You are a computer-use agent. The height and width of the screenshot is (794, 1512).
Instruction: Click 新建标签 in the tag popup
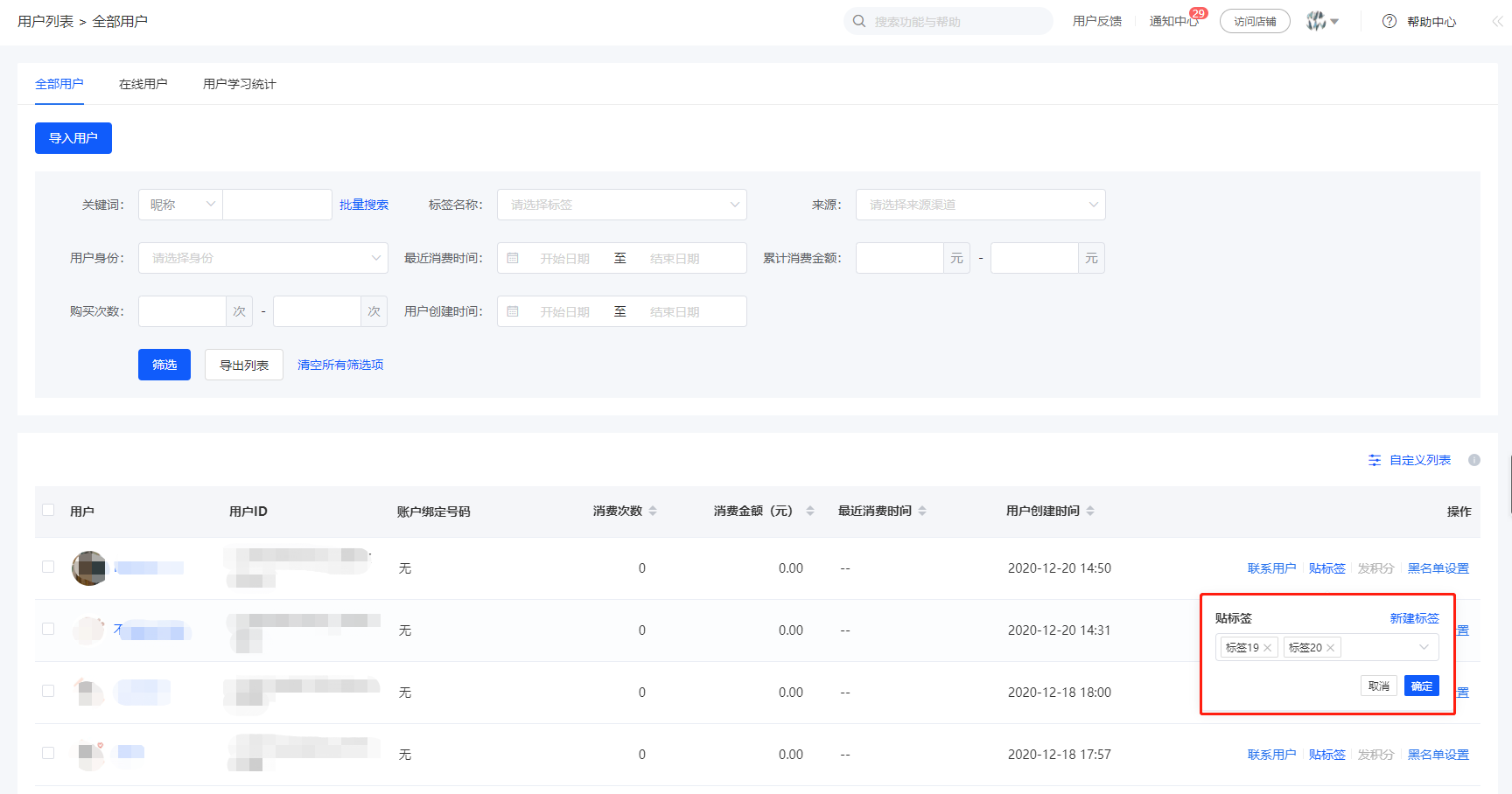1415,618
